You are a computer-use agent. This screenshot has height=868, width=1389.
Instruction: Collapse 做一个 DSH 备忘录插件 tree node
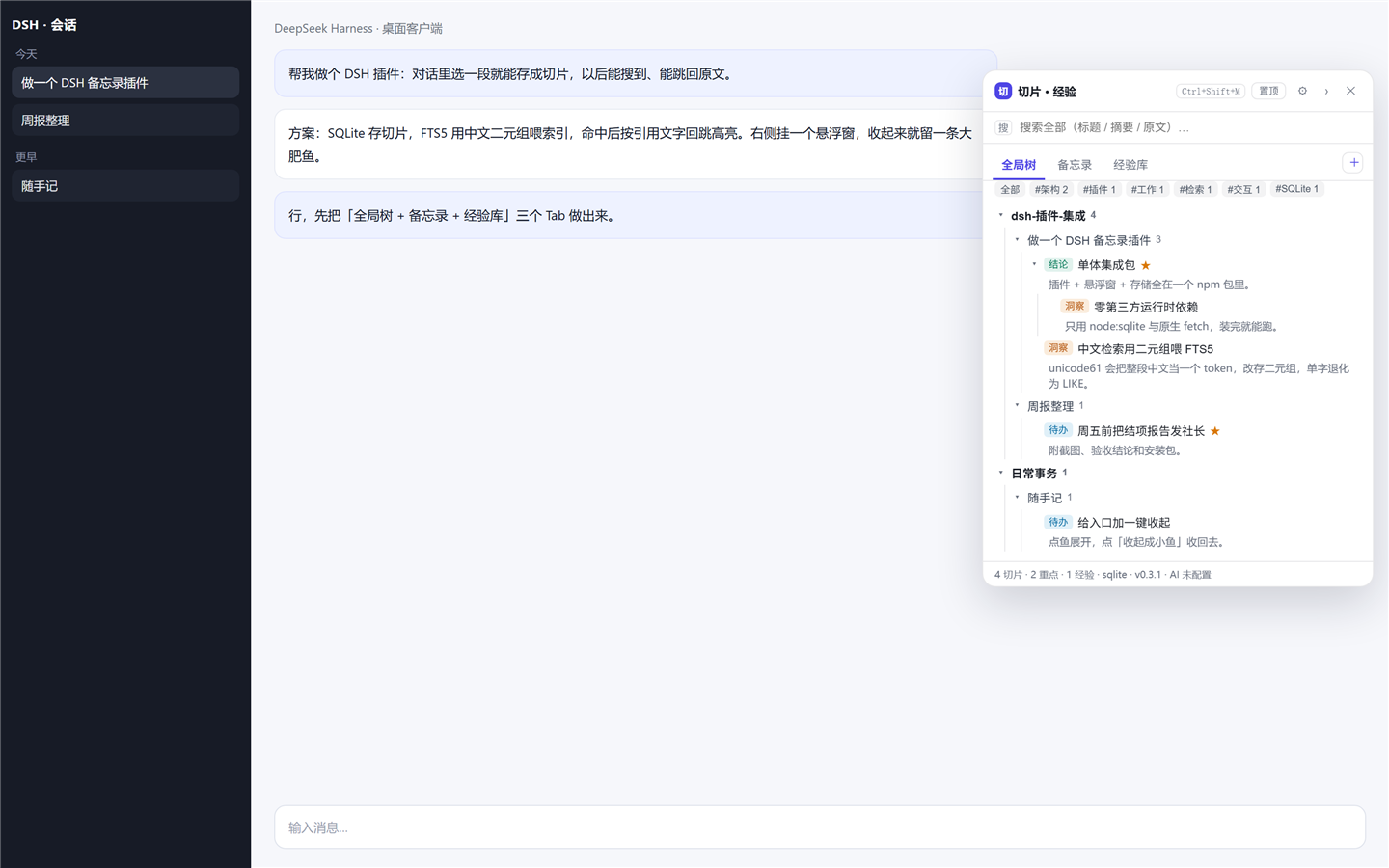pos(1018,240)
